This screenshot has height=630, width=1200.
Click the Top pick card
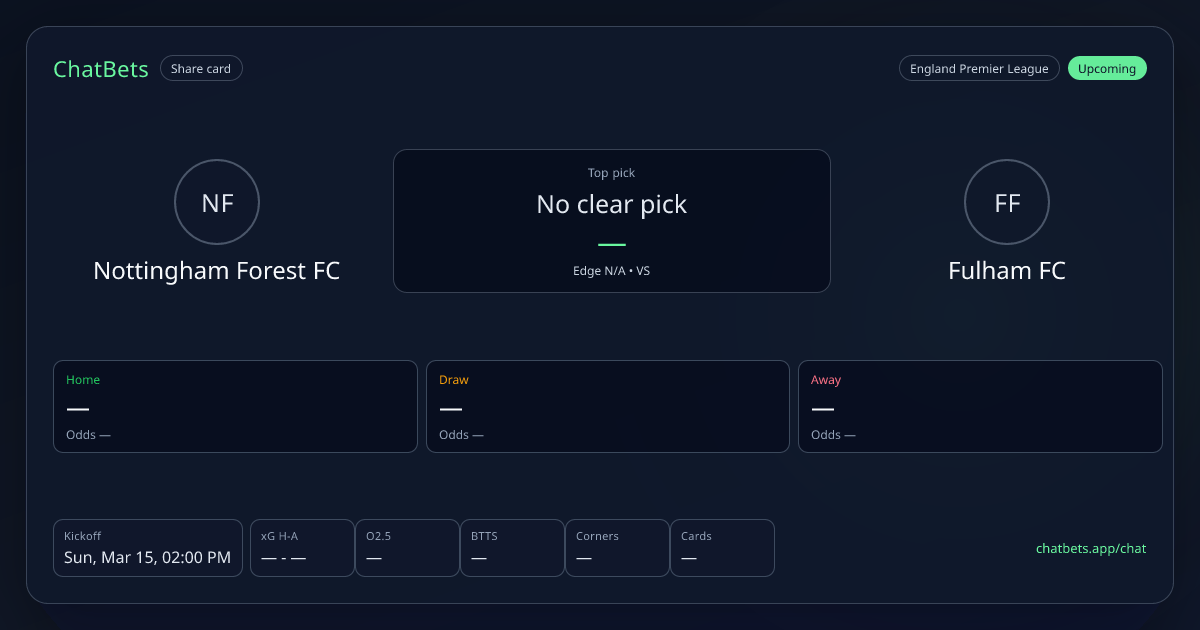[612, 221]
